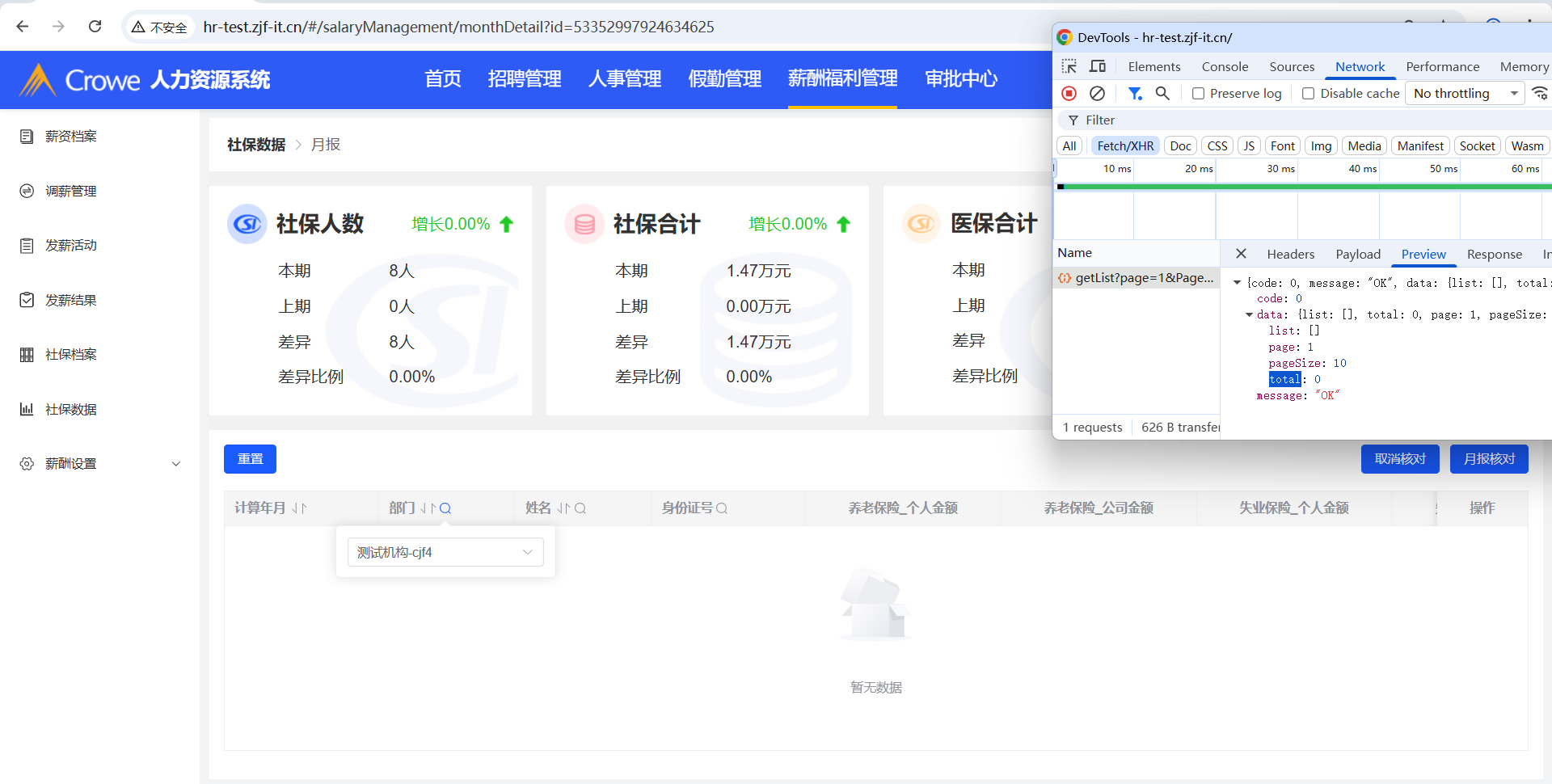
Task: Click the DevTools record network log icon
Action: 1069,94
